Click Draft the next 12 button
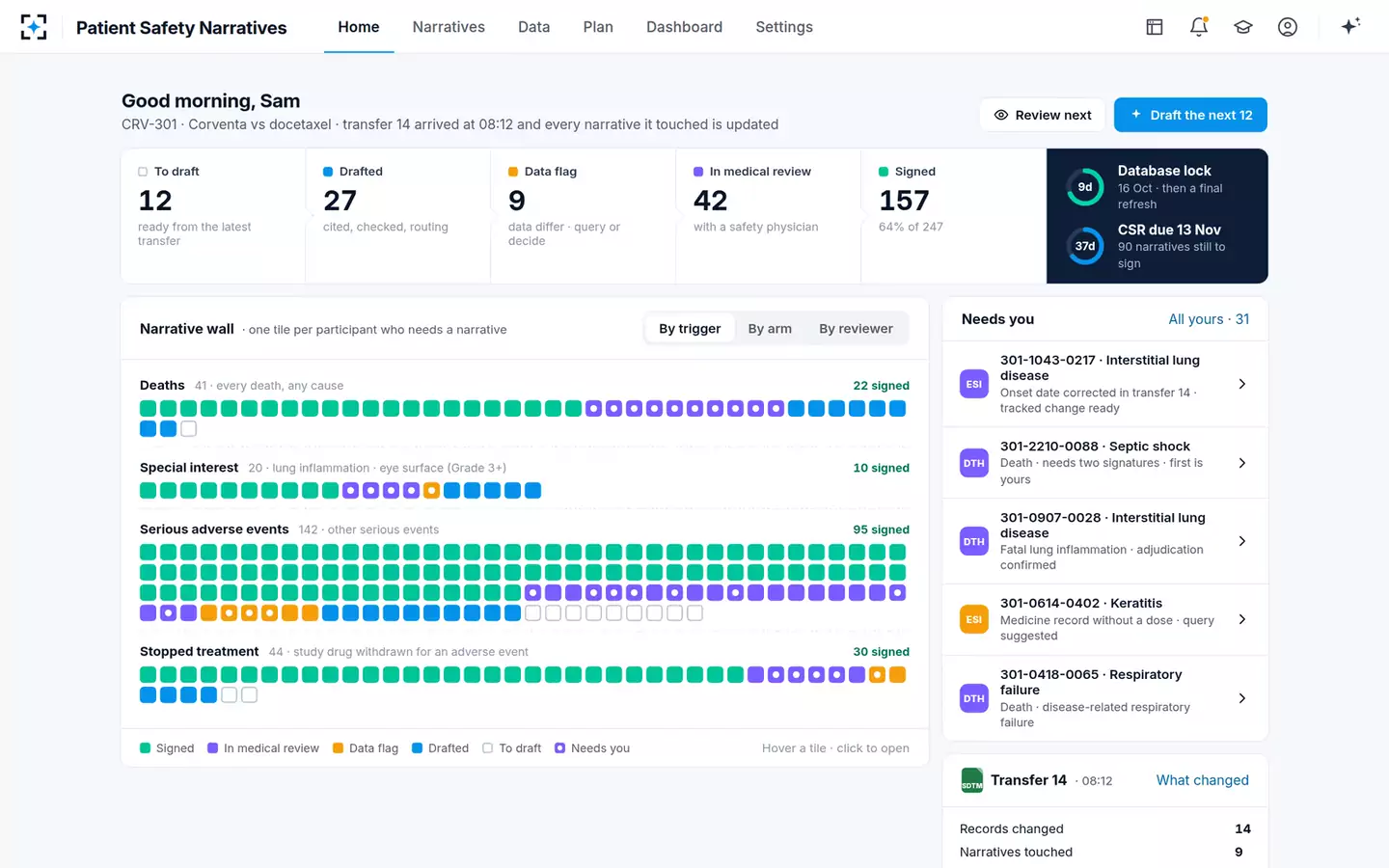This screenshot has width=1389, height=868. point(1190,115)
